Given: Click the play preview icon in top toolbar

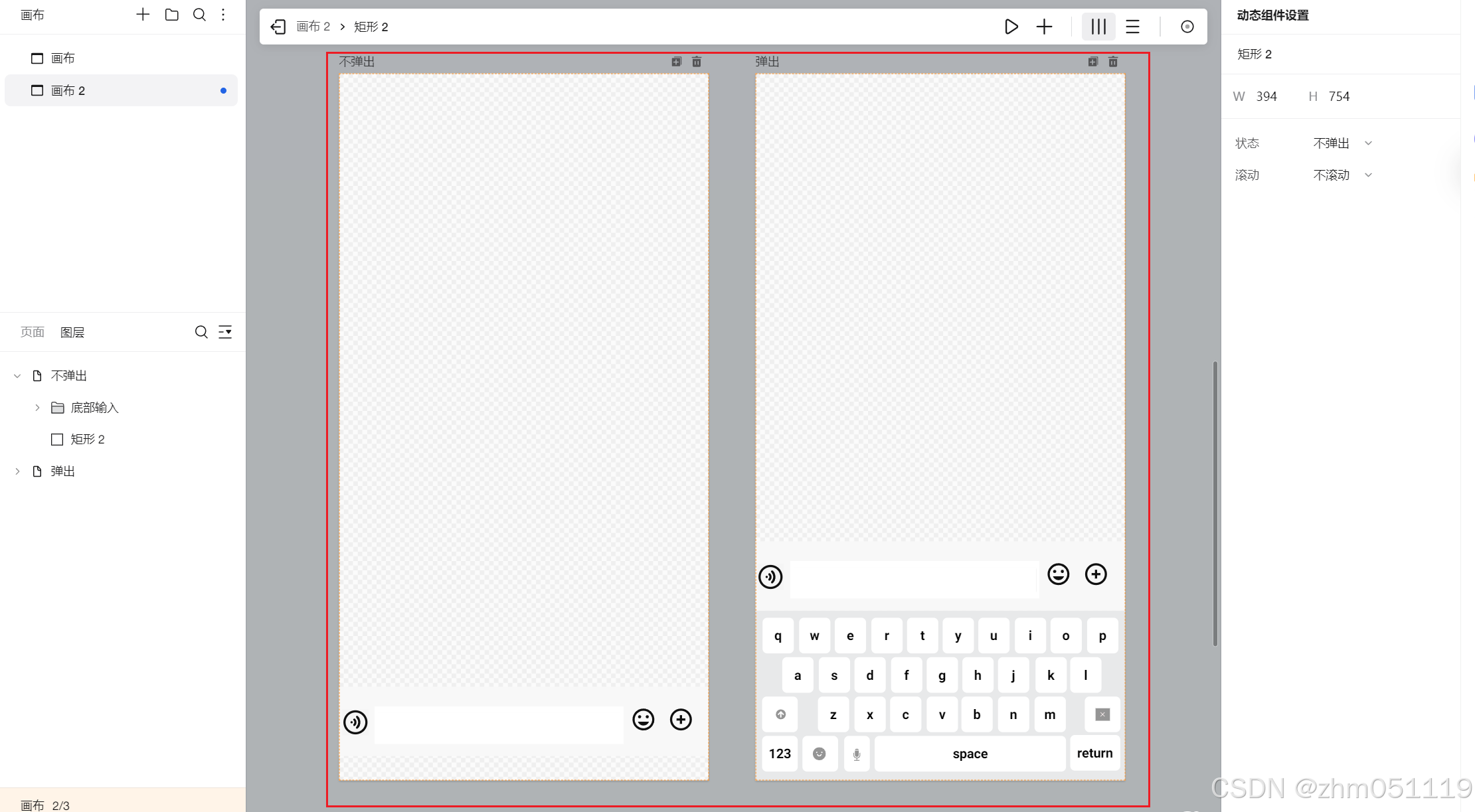Looking at the screenshot, I should [1011, 27].
